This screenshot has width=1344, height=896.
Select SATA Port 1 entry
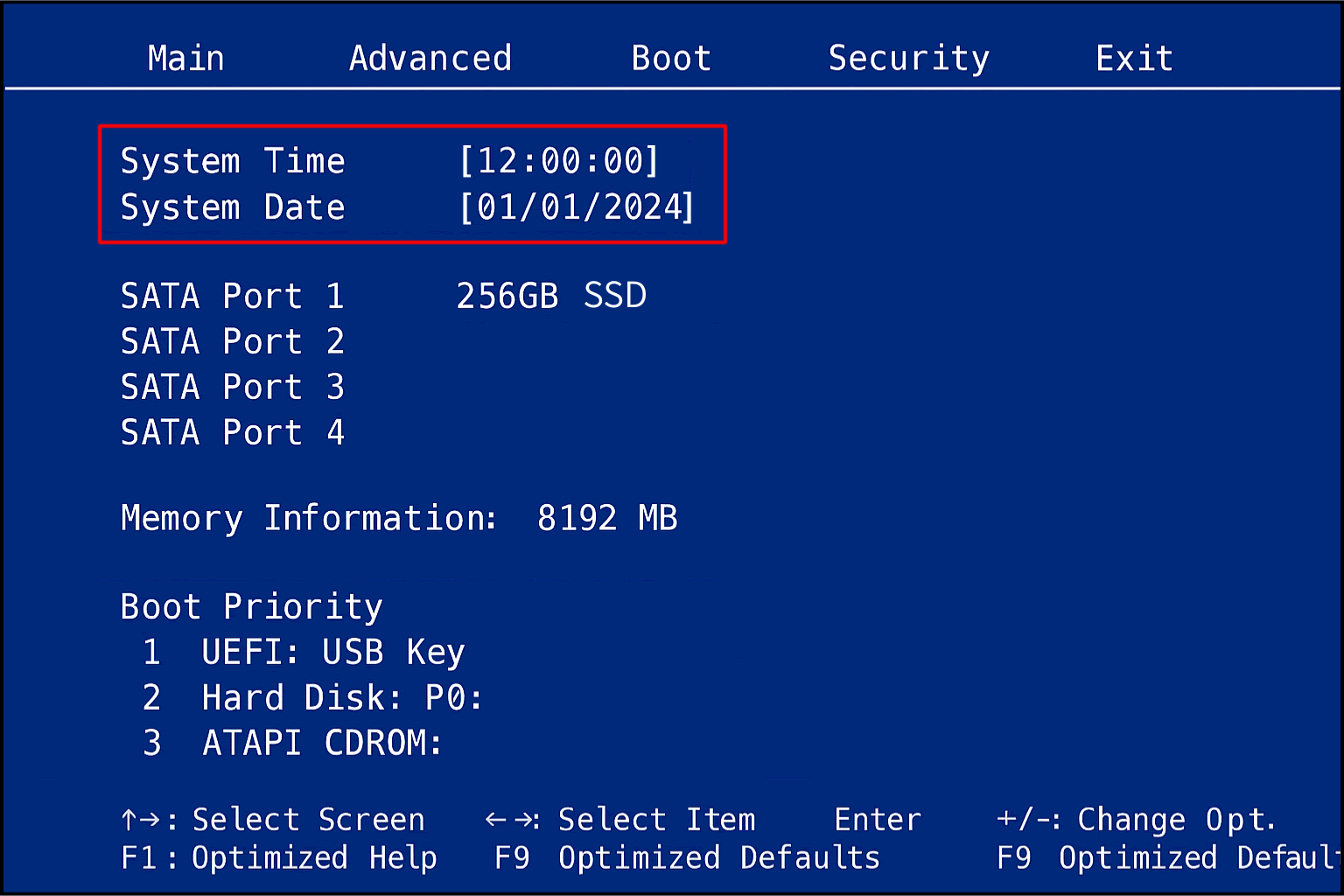click(x=232, y=297)
